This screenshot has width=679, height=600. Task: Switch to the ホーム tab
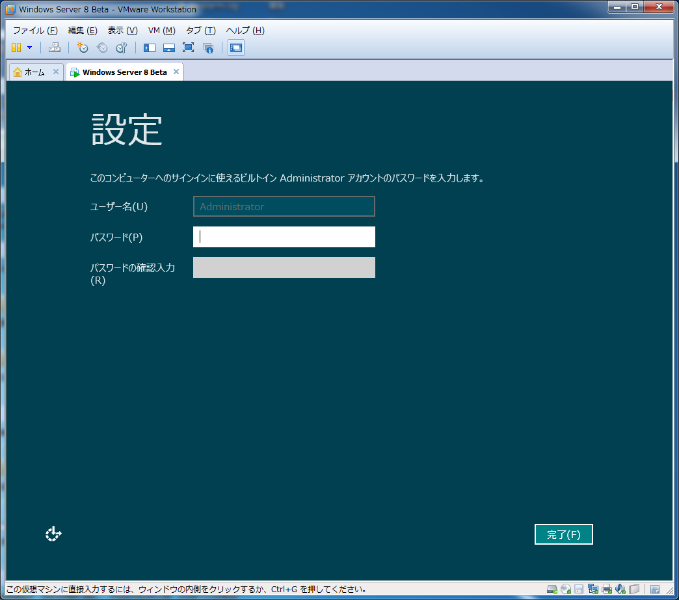34,72
